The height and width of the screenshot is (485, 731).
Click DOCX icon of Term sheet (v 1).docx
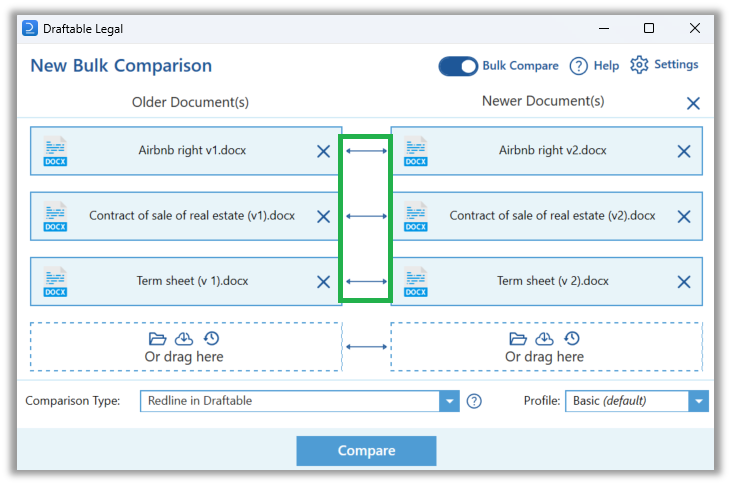[x=55, y=282]
